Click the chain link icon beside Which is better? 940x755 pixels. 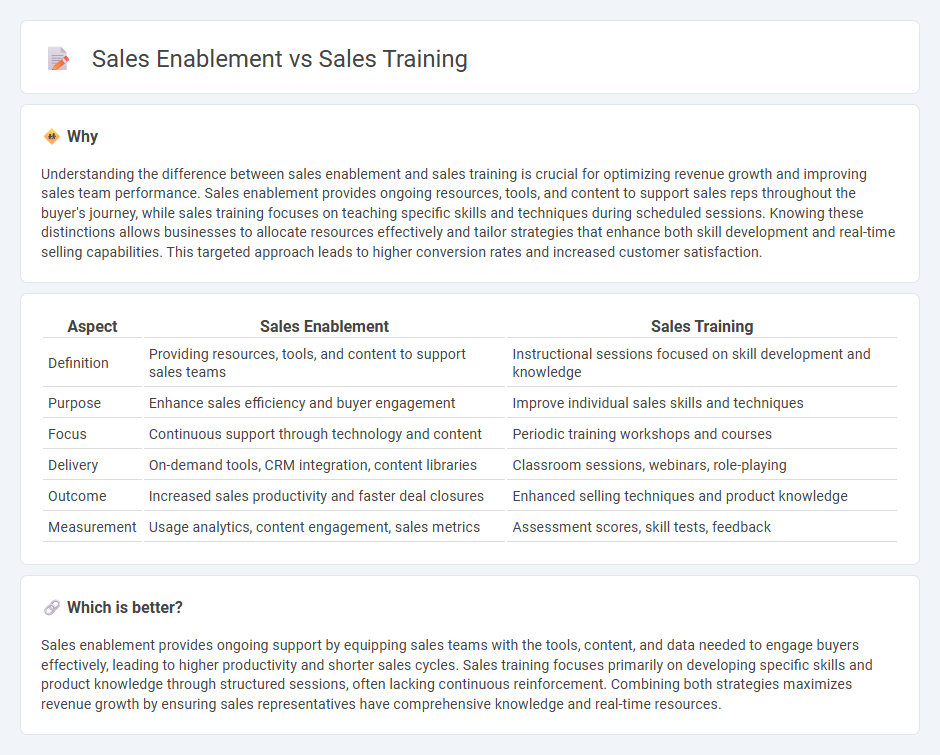point(52,607)
